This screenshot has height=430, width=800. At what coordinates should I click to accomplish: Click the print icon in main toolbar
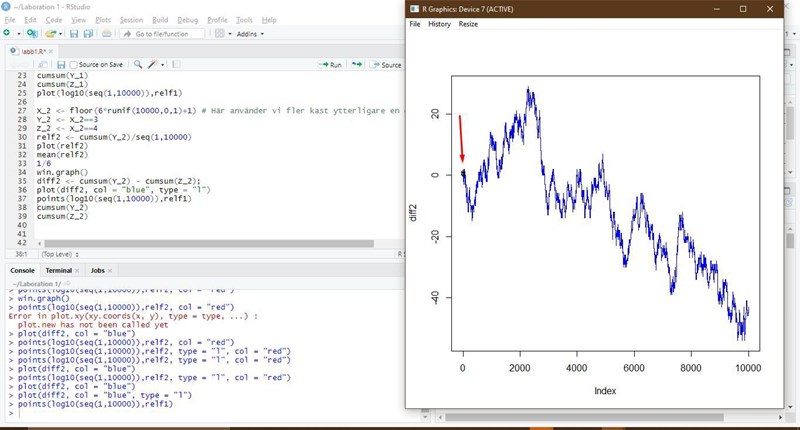tap(107, 33)
